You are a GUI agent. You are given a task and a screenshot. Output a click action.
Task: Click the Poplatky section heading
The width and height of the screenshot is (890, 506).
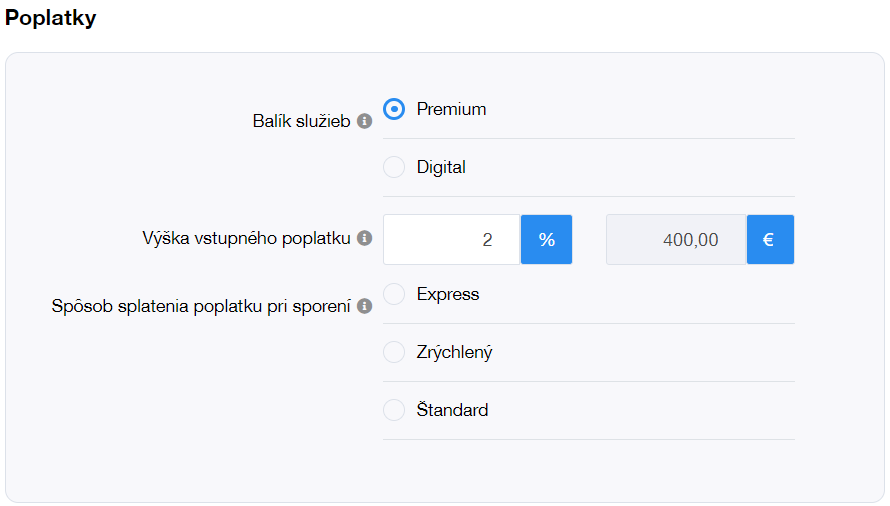tap(51, 18)
